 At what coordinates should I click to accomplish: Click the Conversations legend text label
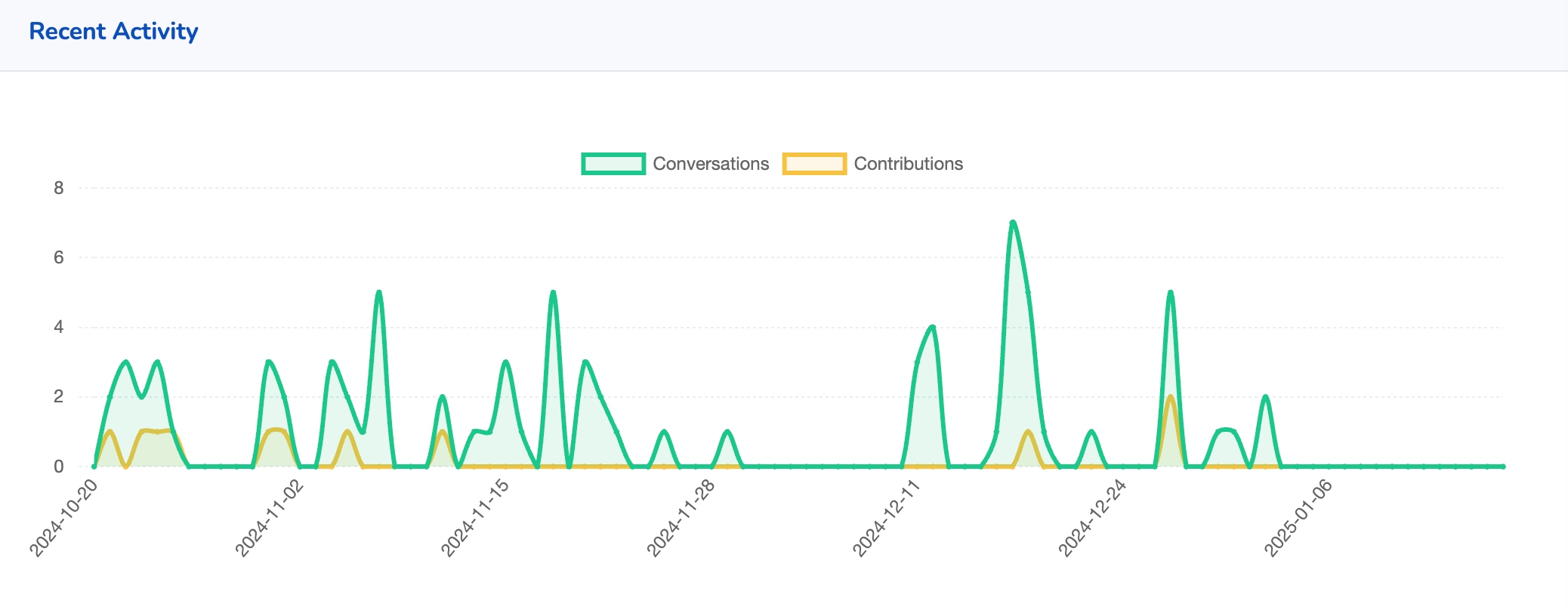[x=710, y=164]
